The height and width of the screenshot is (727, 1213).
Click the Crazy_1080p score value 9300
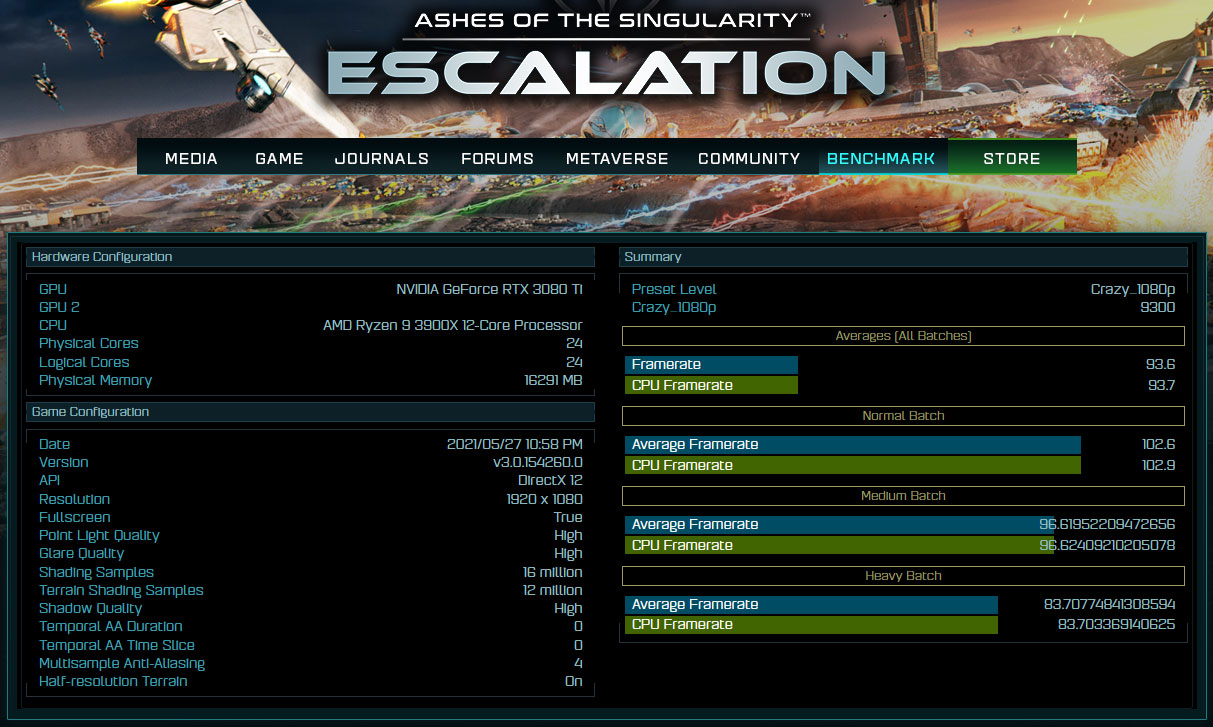[x=1157, y=307]
